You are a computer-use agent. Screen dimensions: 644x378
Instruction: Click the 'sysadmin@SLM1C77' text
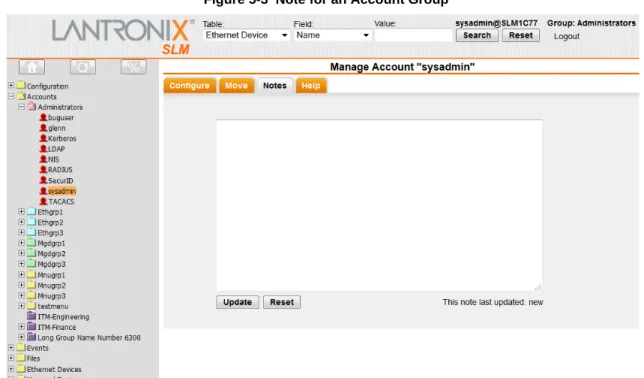coord(496,23)
